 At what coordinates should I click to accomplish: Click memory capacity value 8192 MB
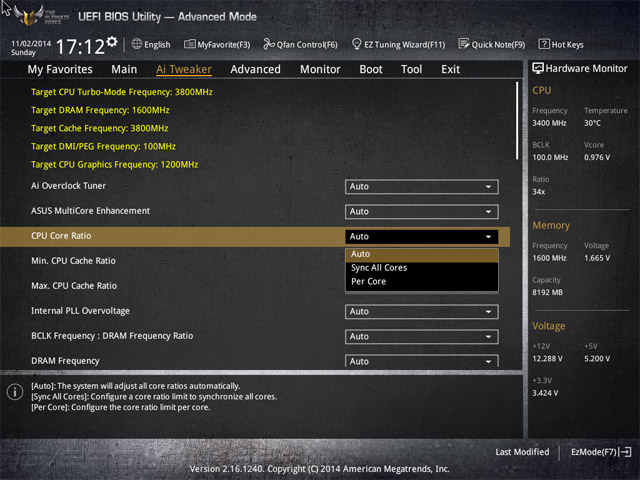[x=547, y=292]
